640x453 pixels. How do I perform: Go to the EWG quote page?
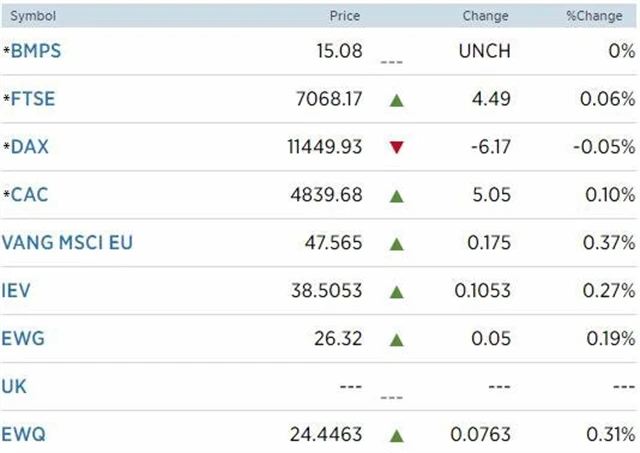pos(23,339)
